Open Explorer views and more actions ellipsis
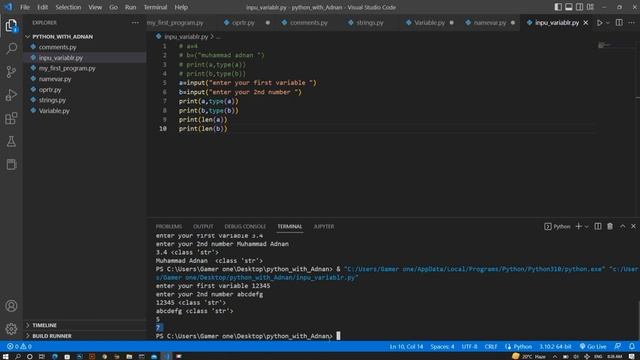The width and height of the screenshot is (640, 360). tap(135, 23)
